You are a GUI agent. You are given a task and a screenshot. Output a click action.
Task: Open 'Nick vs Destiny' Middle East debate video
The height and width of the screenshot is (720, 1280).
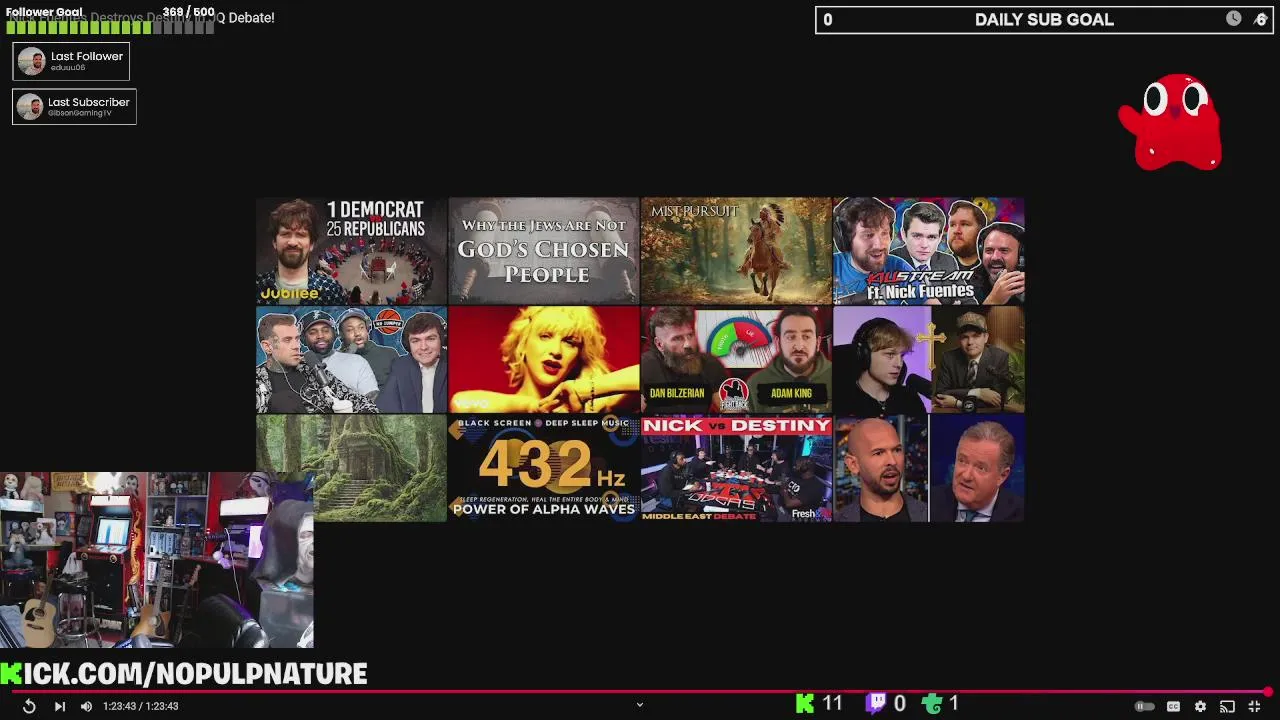(736, 468)
